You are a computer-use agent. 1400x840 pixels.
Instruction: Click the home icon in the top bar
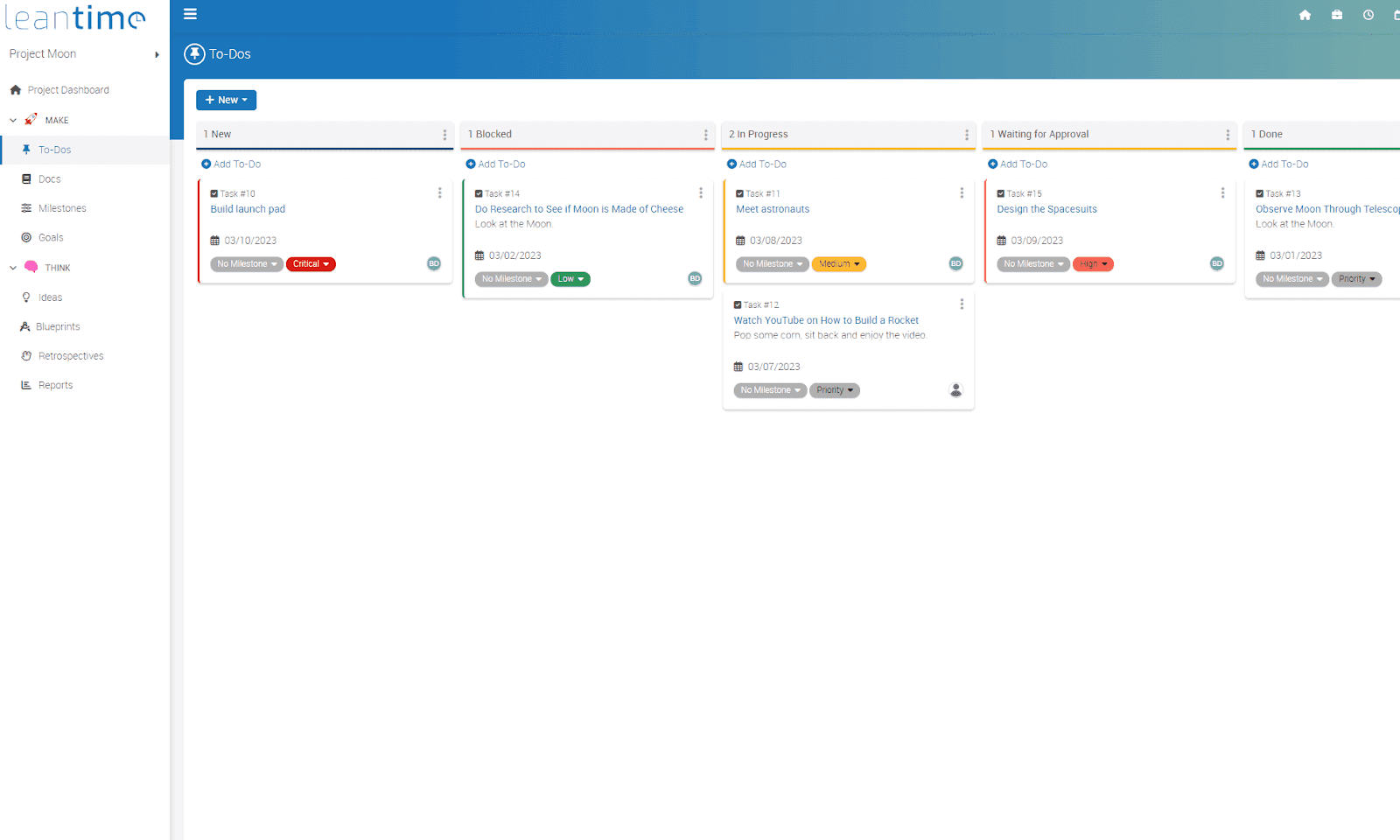tap(1305, 15)
